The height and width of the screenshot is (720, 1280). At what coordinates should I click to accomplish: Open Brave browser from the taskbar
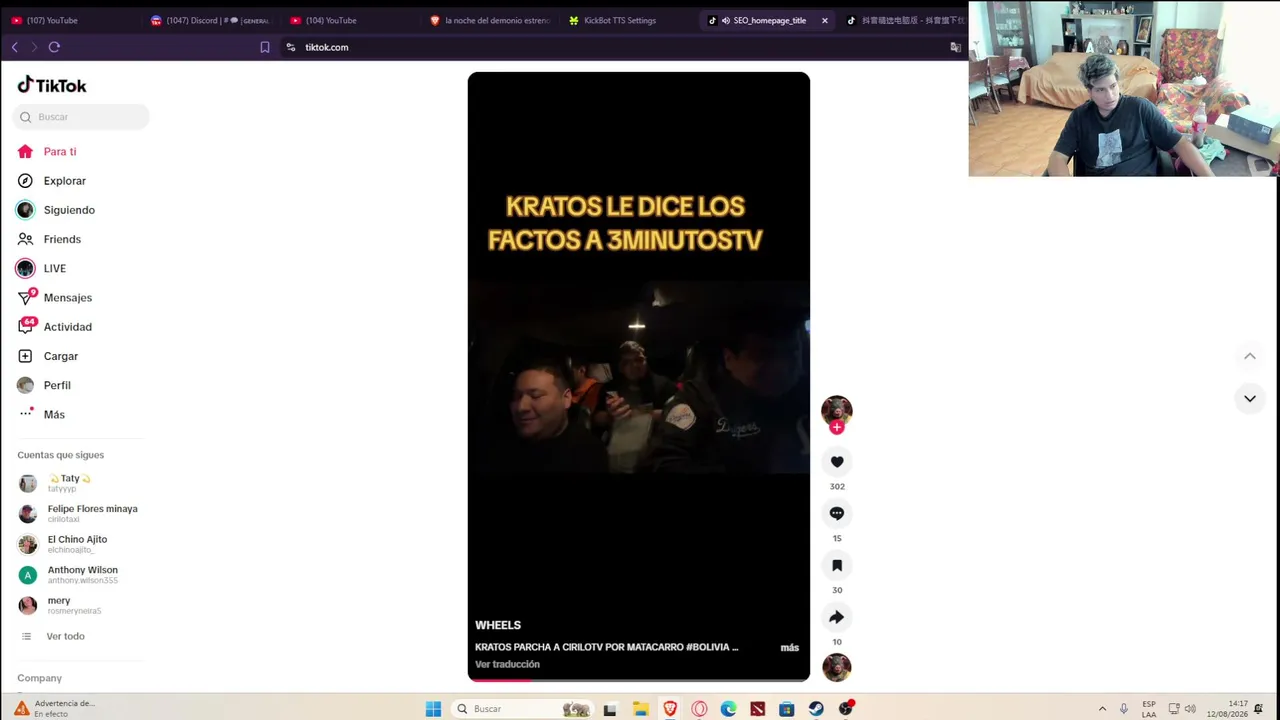[x=670, y=709]
